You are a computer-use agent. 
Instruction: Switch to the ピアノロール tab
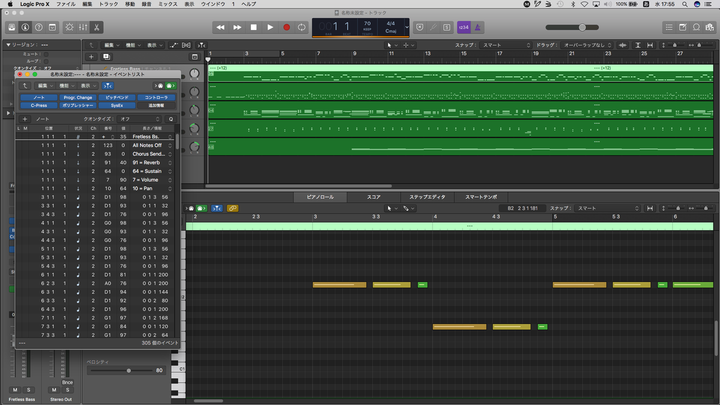[320, 197]
